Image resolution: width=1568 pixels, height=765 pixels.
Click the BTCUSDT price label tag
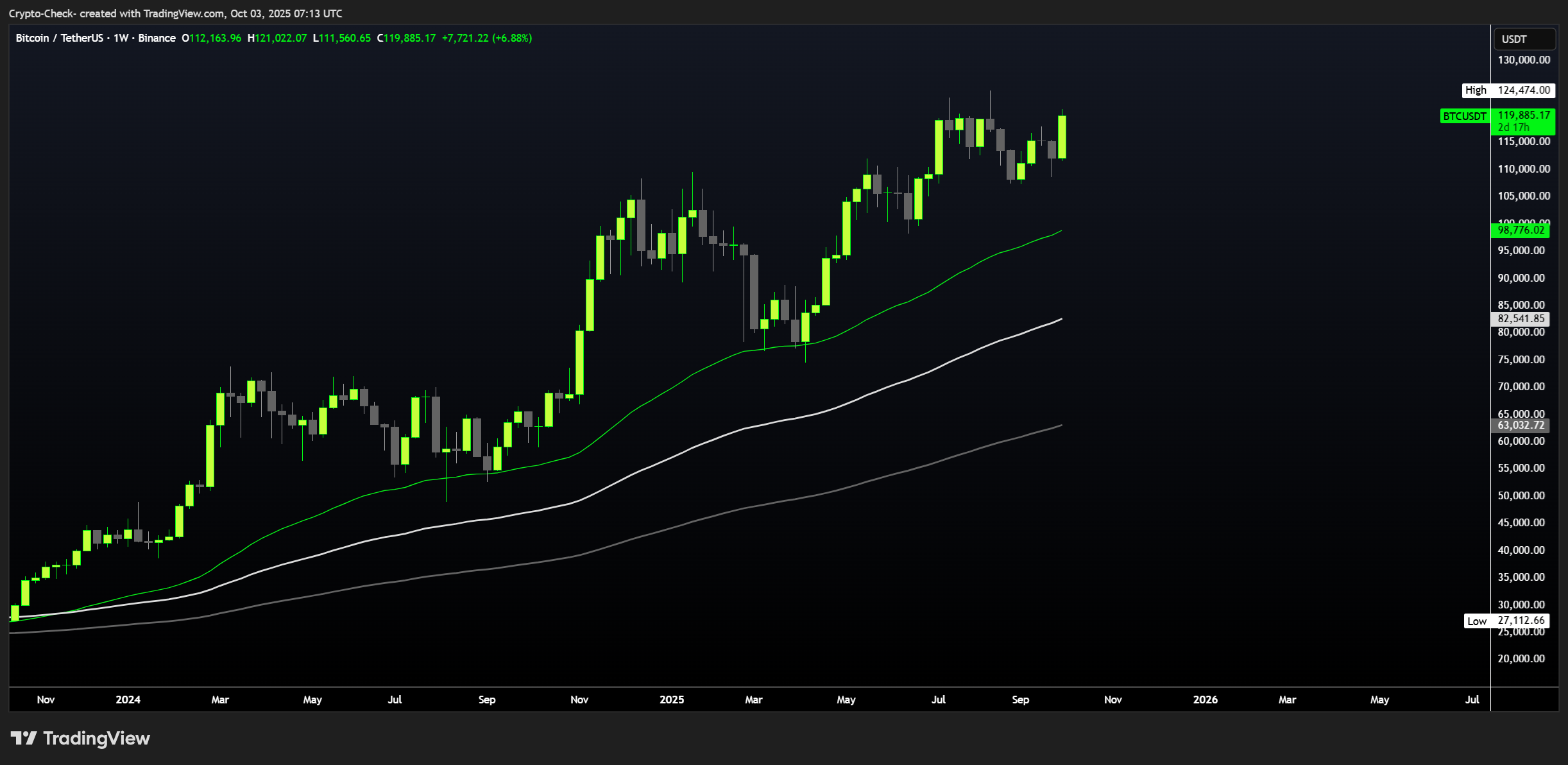pyautogui.click(x=1465, y=116)
